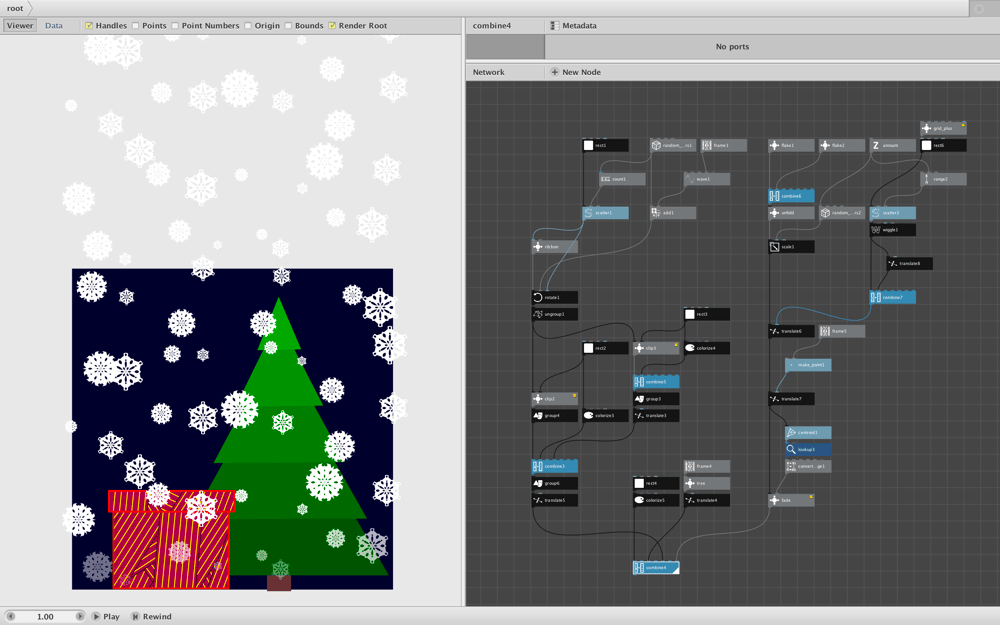This screenshot has height=625, width=1000.
Task: Select the colorize4 node
Action: pos(707,348)
